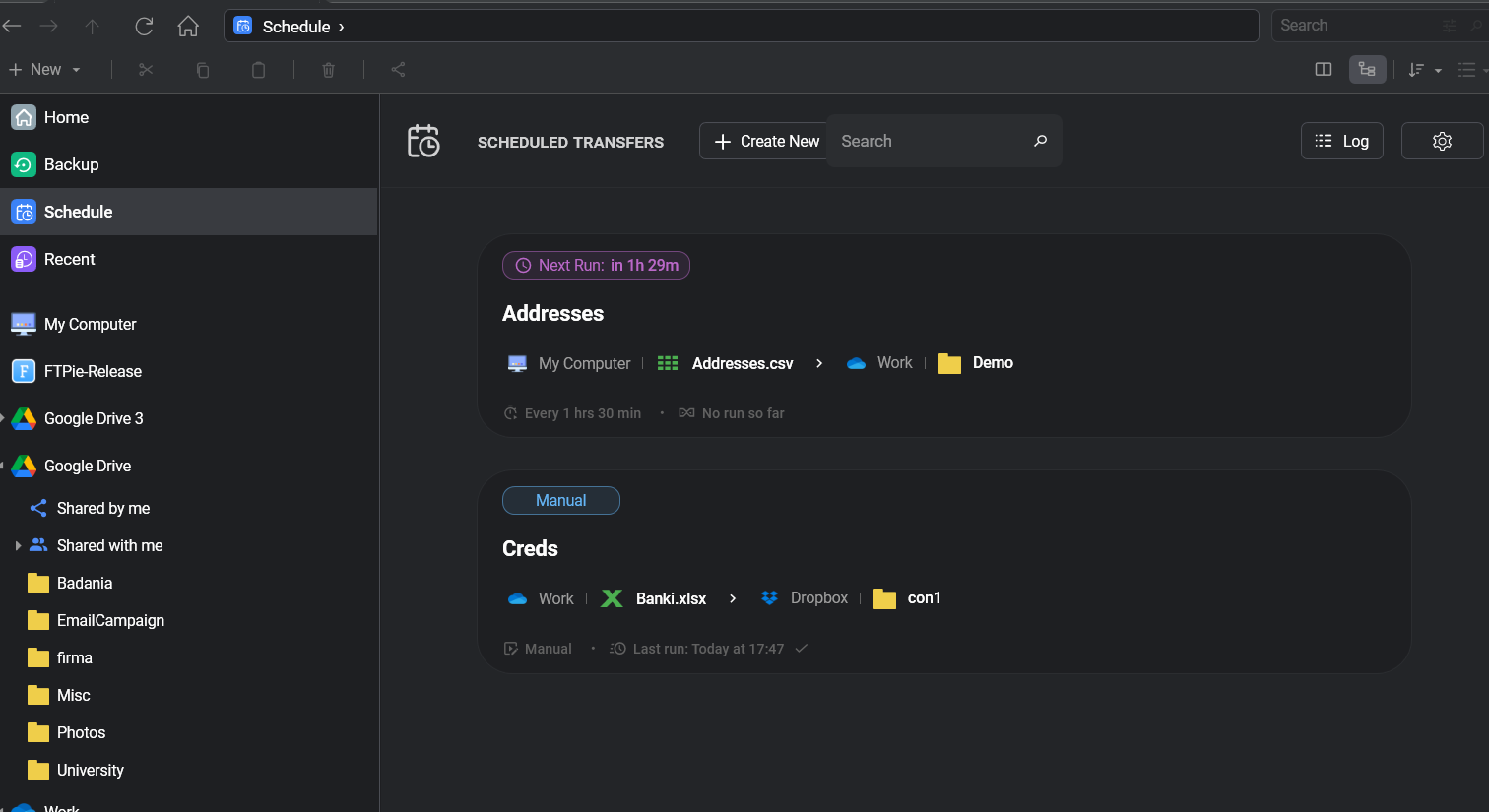Click the Dropbox destination icon
The image size is (1489, 812).
click(769, 597)
